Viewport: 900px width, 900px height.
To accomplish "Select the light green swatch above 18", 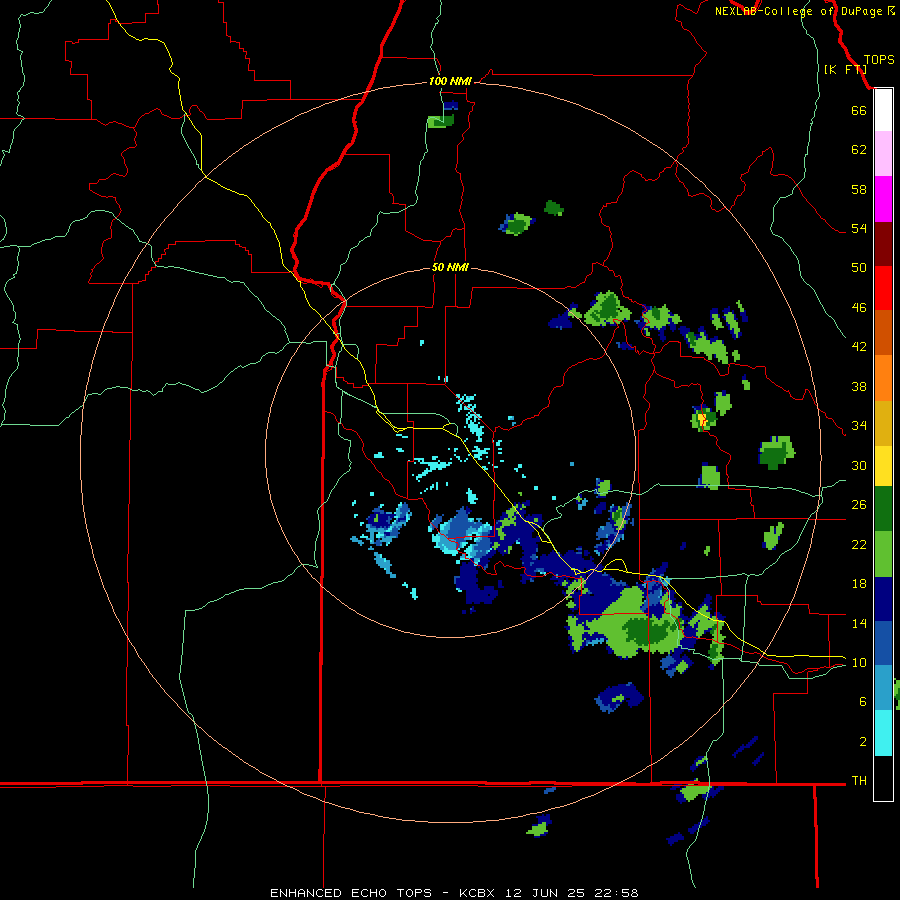I will (x=883, y=554).
